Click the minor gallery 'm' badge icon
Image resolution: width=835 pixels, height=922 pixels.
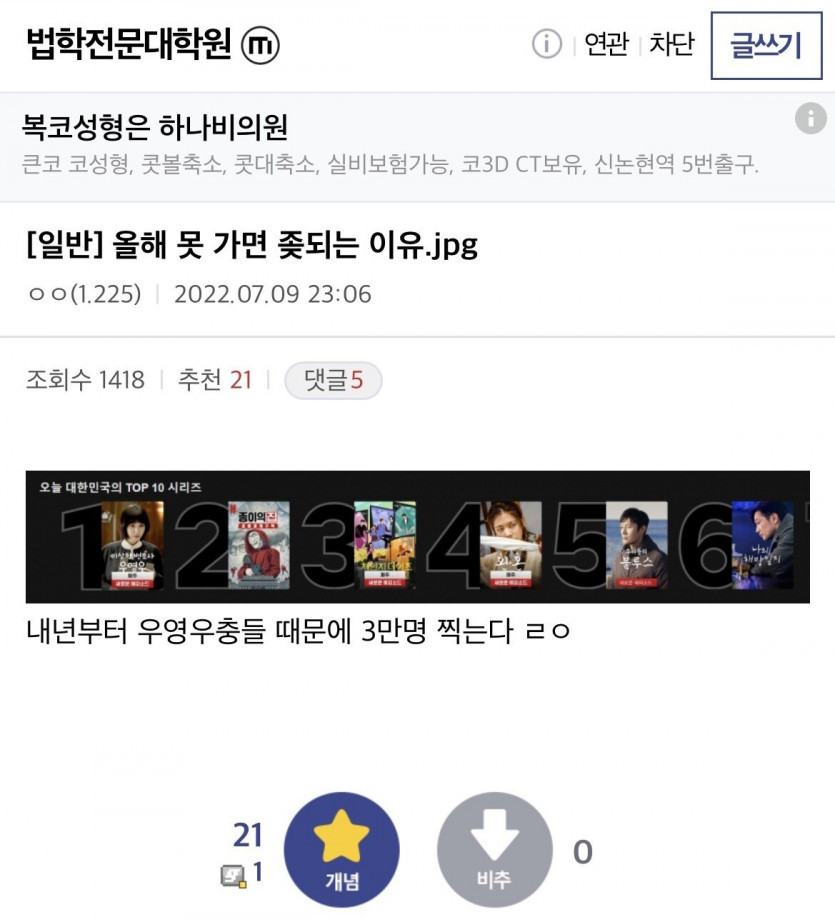pyautogui.click(x=260, y=45)
